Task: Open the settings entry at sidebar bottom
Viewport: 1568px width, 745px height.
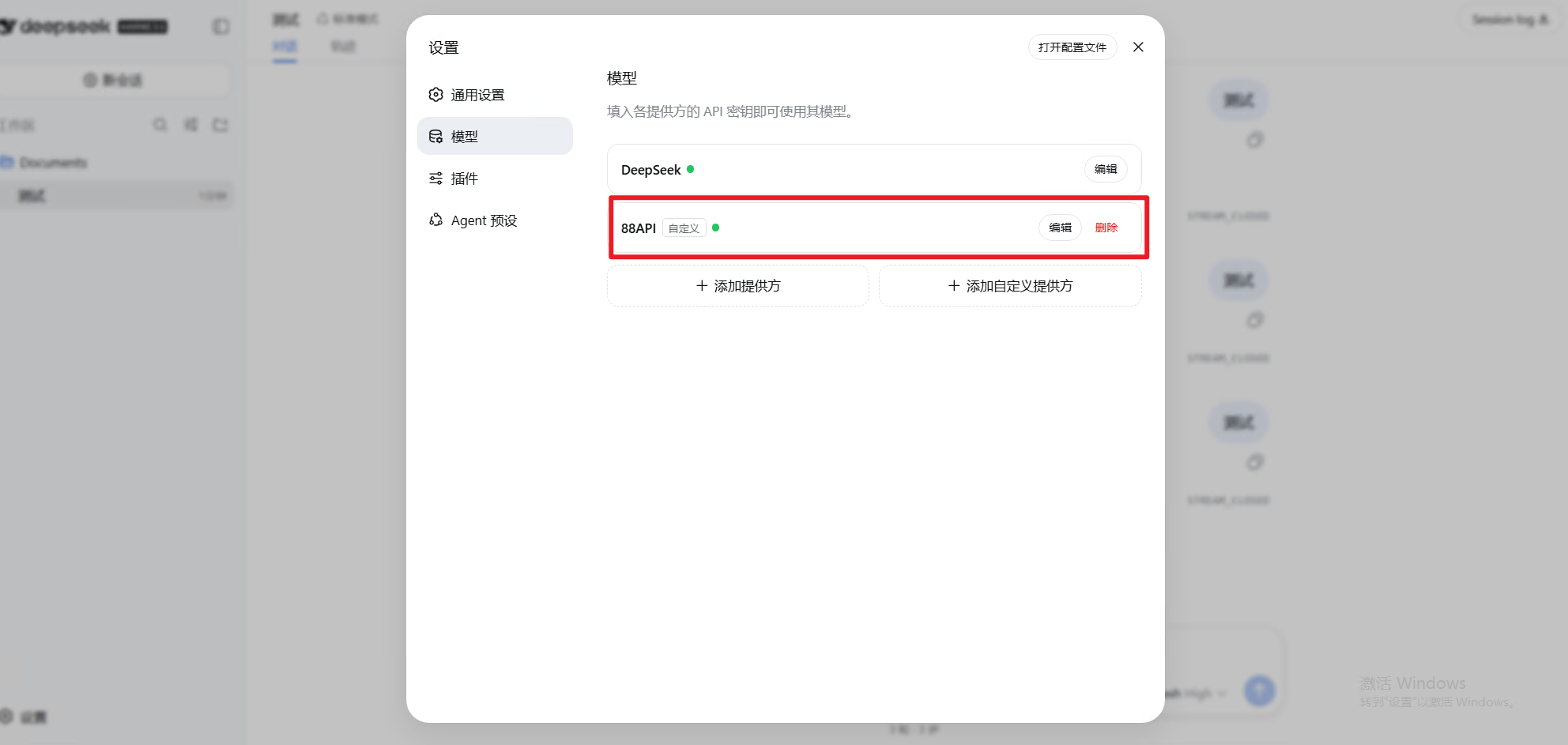Action: click(x=24, y=717)
